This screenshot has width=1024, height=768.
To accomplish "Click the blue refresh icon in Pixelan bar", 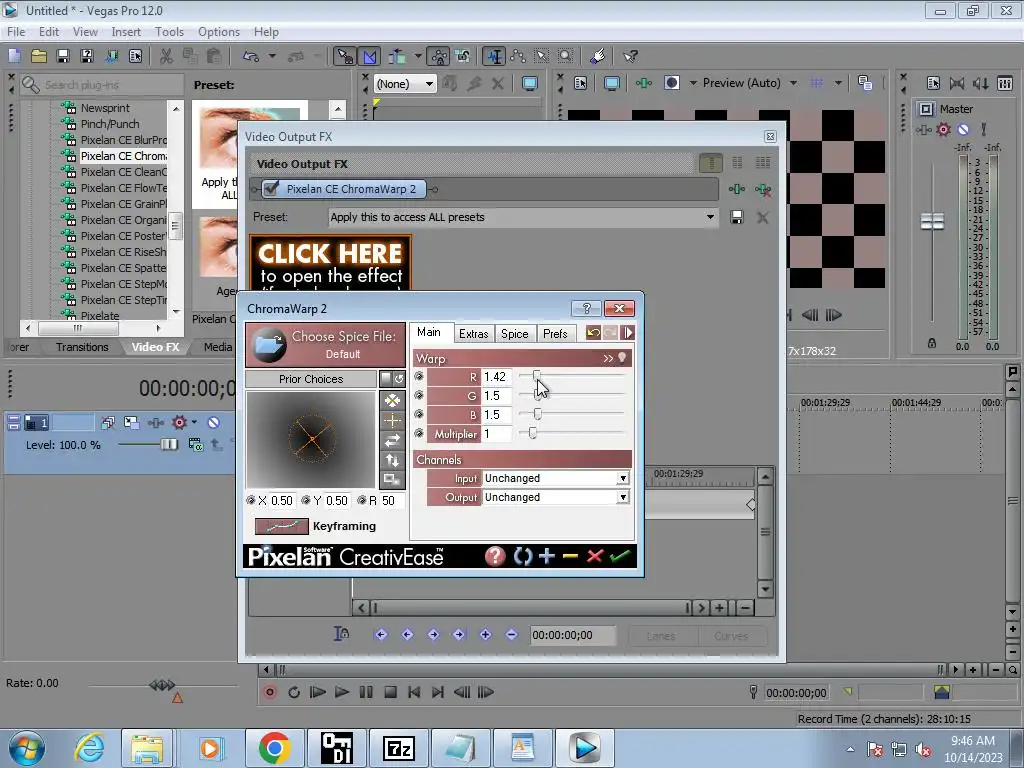I will [x=522, y=556].
